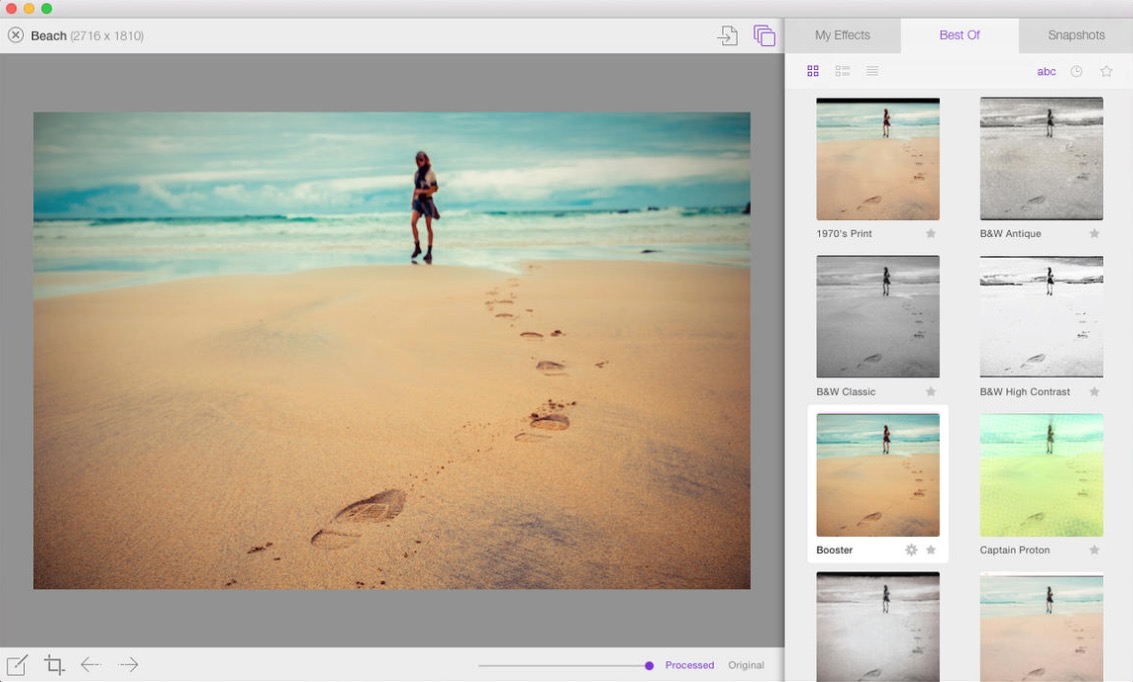Favorite the B&W Classic effect star
The image size is (1133, 682).
coord(931,392)
